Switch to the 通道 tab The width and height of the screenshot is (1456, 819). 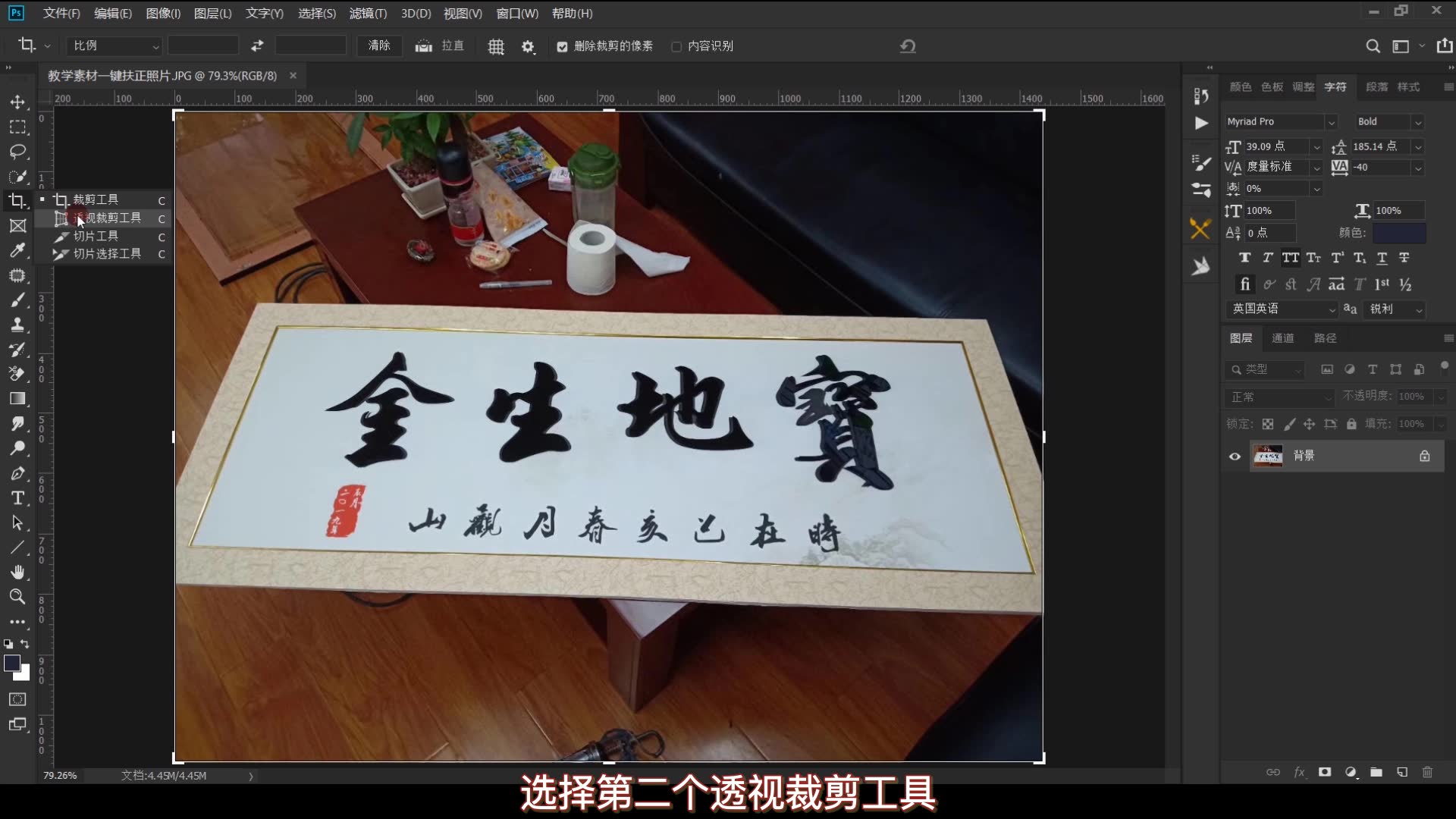tap(1282, 338)
